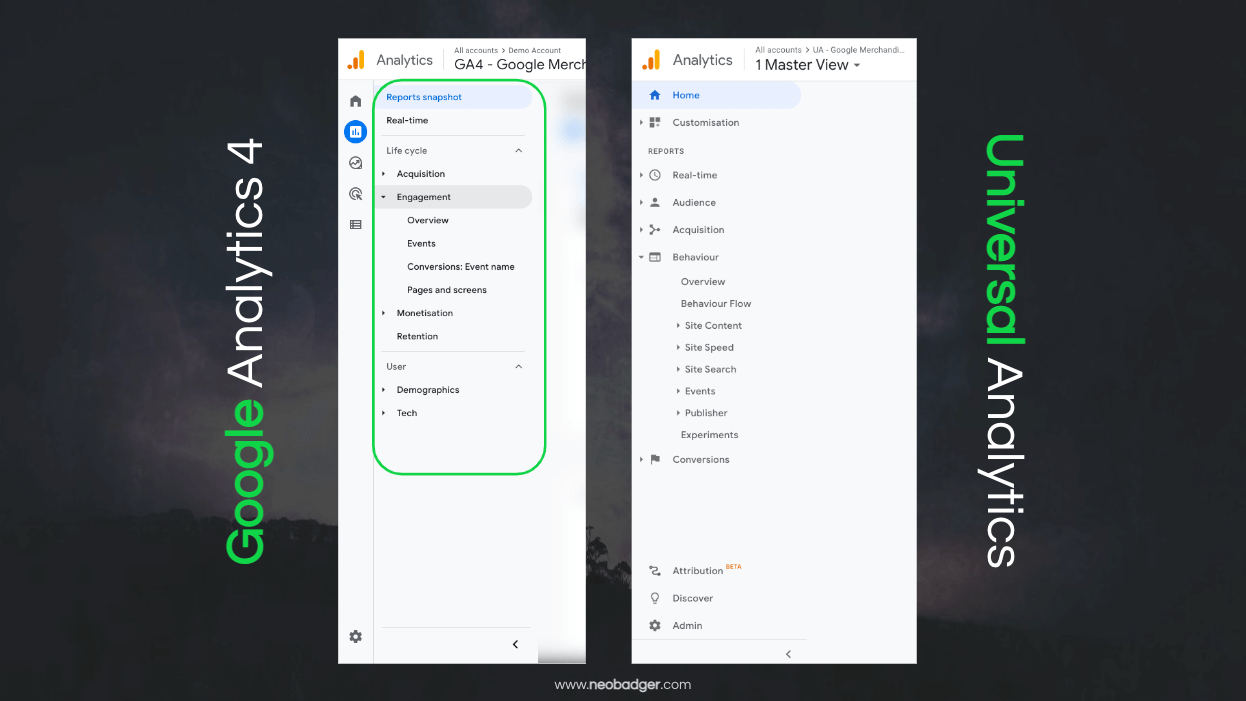1246x701 pixels.
Task: Collapse the UA sidebar with chevron
Action: [x=788, y=654]
